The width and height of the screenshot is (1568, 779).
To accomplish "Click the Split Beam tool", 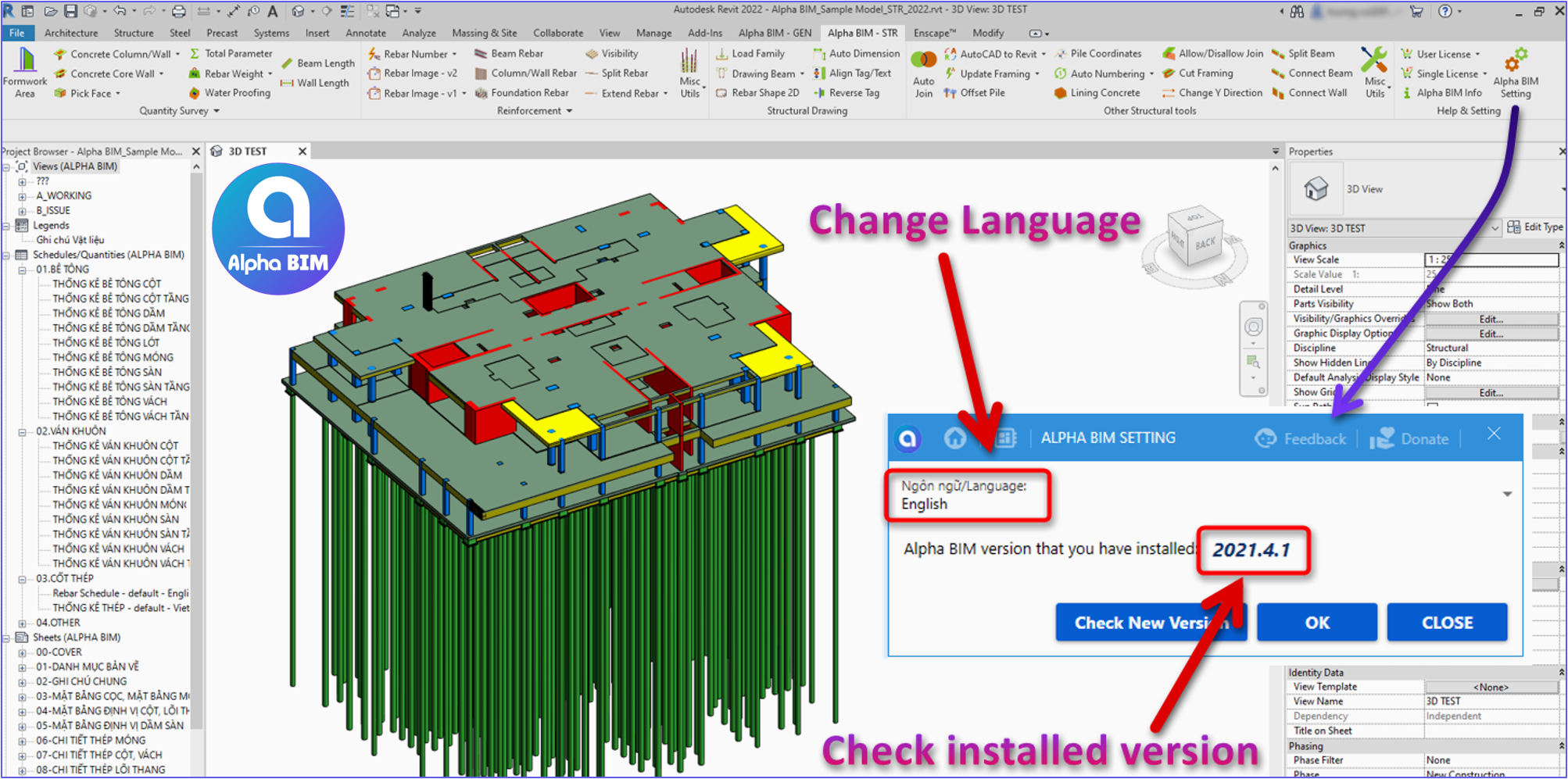I will (x=1304, y=54).
